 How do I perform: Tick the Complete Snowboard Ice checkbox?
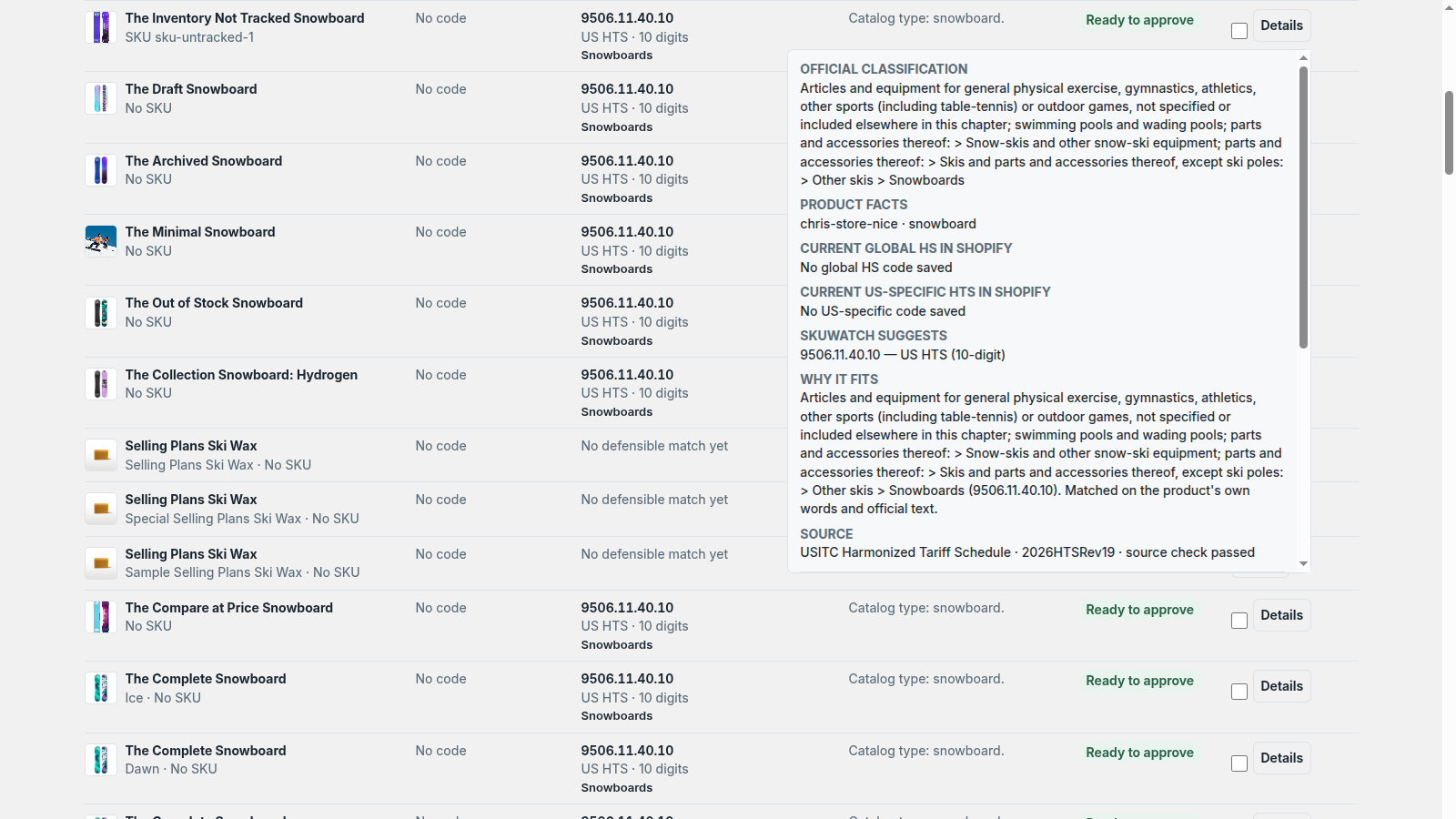point(1239,692)
